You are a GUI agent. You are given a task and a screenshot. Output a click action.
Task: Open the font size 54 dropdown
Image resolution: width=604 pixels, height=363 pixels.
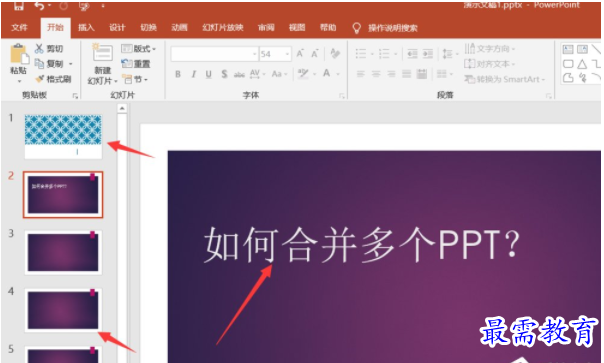point(287,54)
